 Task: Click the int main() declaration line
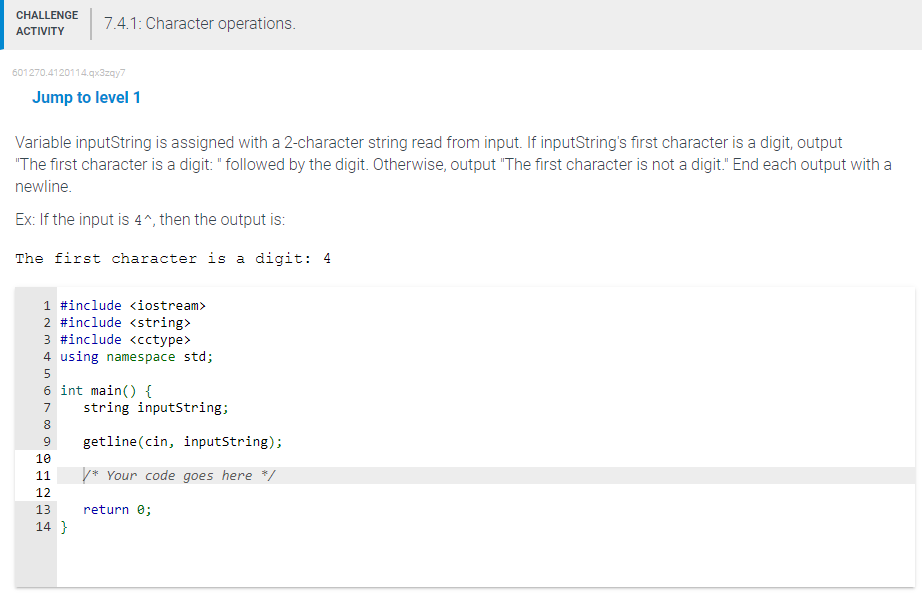(x=105, y=390)
